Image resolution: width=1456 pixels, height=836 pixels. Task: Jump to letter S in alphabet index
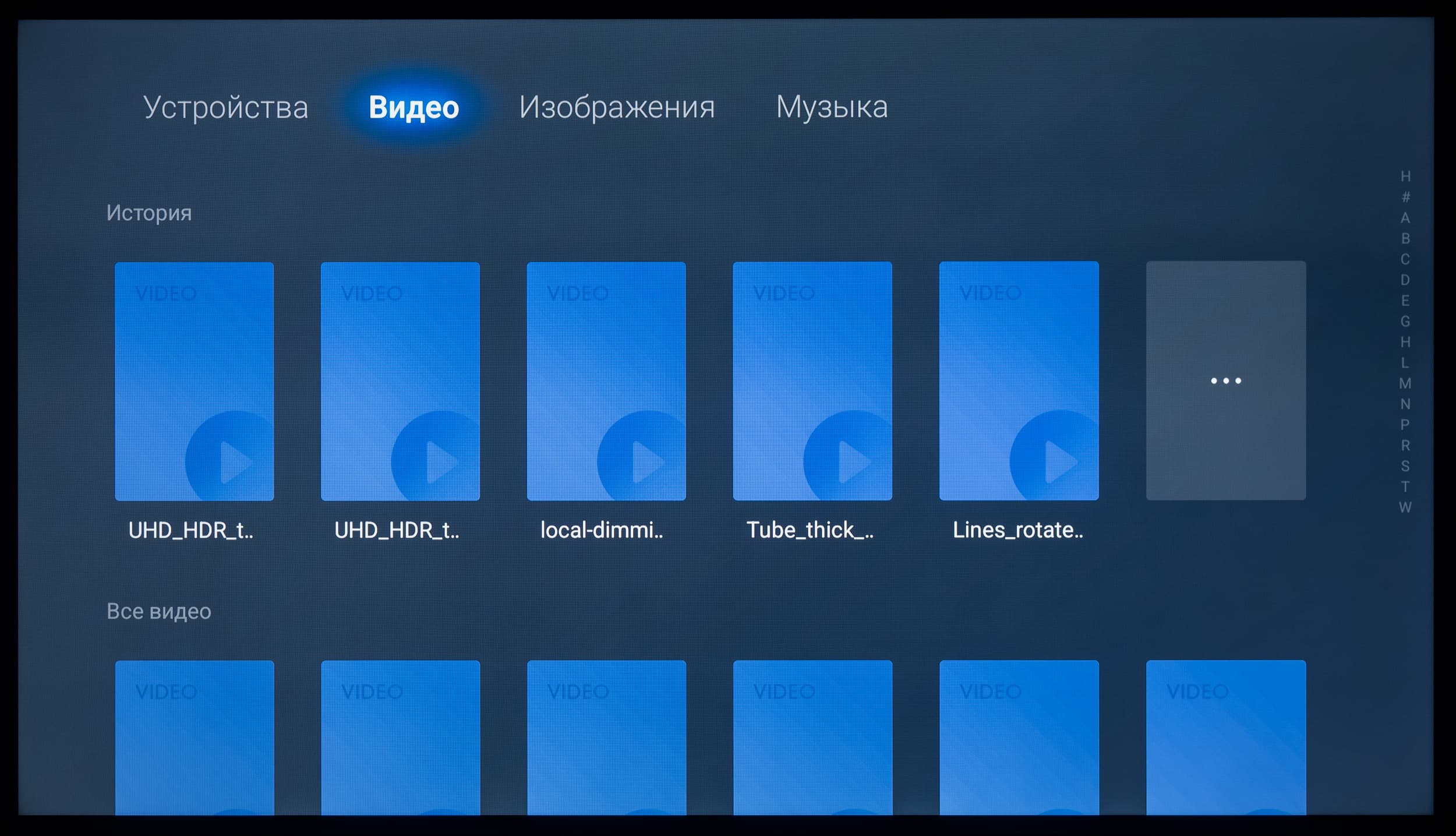click(1405, 466)
